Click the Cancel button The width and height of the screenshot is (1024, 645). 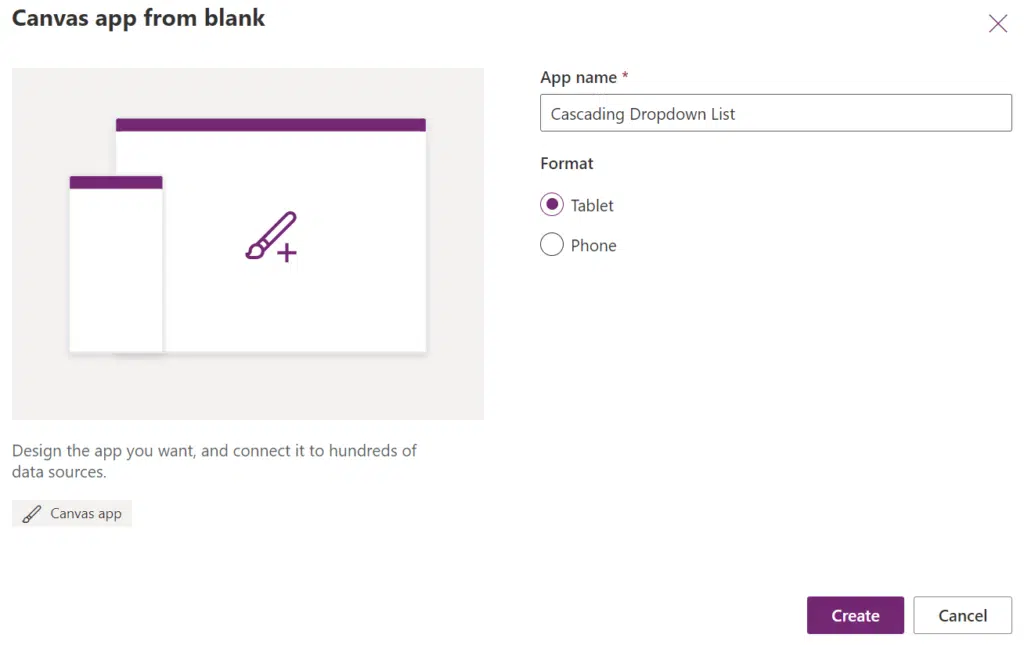(962, 615)
